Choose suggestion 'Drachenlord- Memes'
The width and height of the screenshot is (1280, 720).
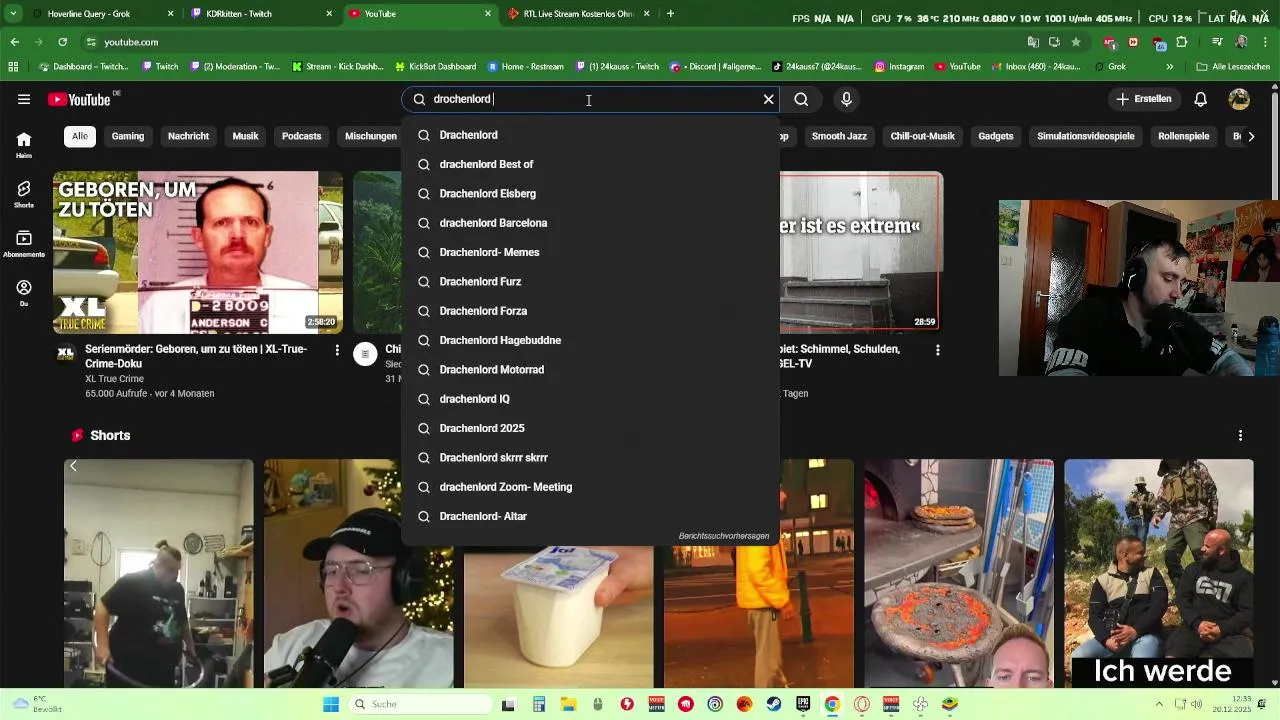[590, 252]
